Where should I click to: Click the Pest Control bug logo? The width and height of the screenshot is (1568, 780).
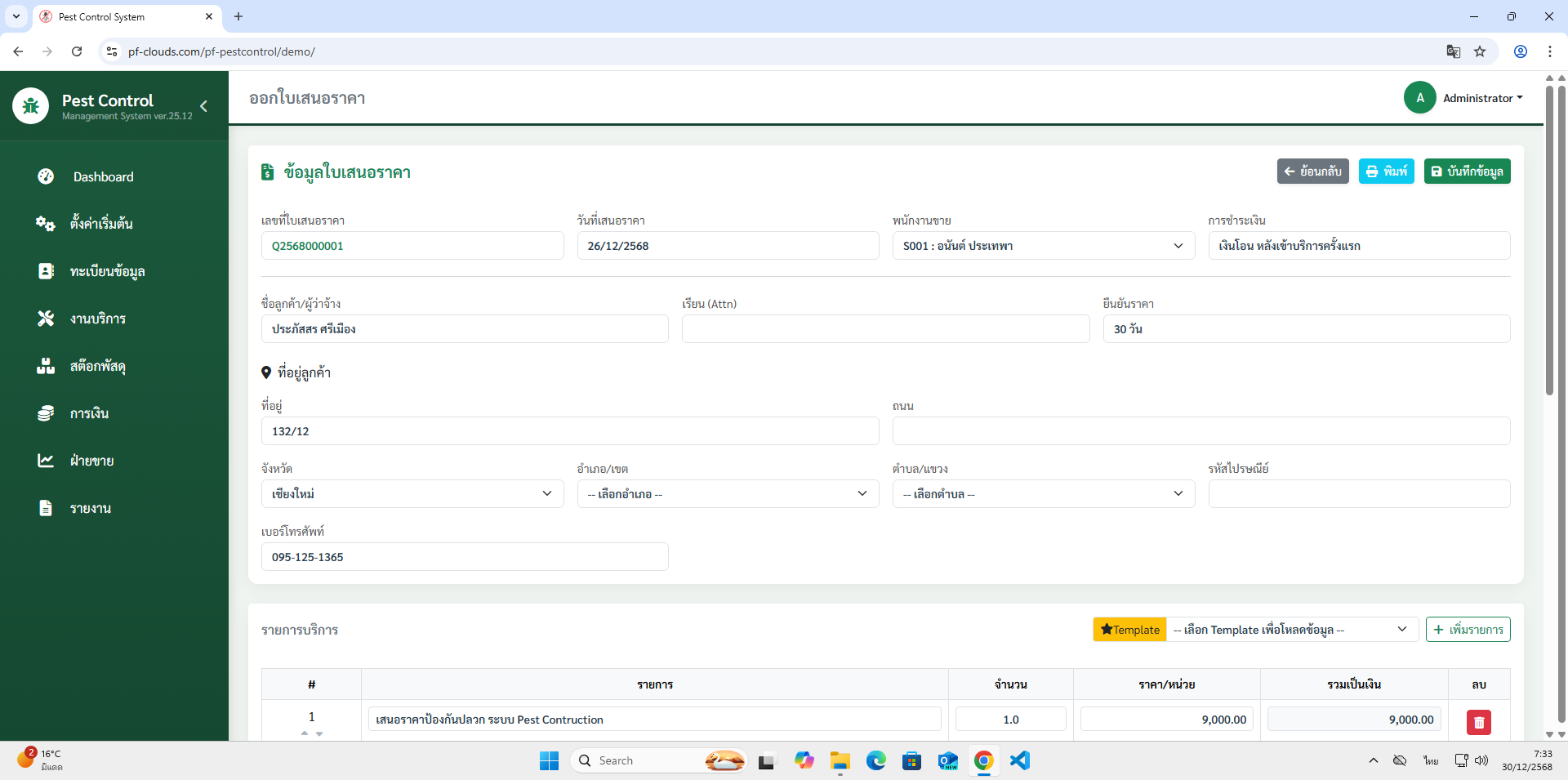tap(31, 106)
